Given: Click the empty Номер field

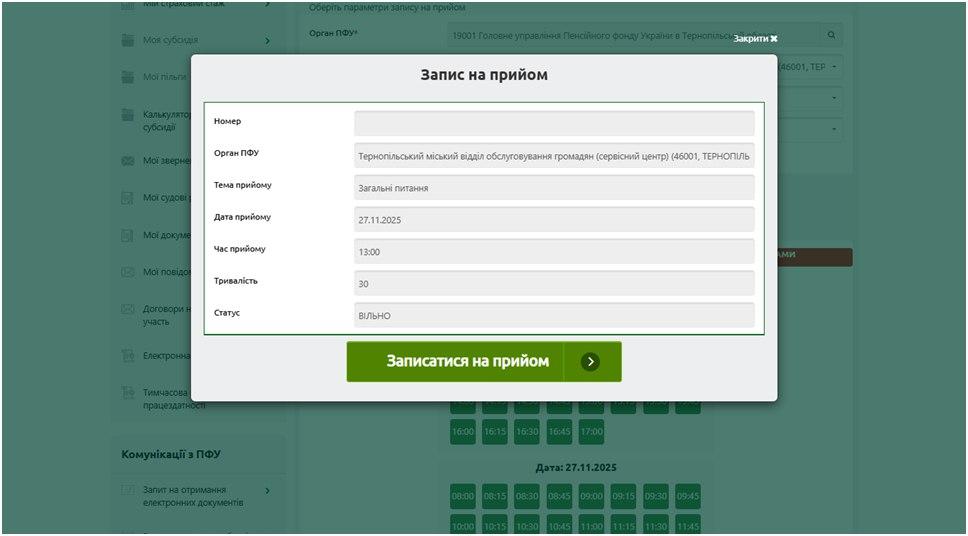Looking at the screenshot, I should [554, 123].
